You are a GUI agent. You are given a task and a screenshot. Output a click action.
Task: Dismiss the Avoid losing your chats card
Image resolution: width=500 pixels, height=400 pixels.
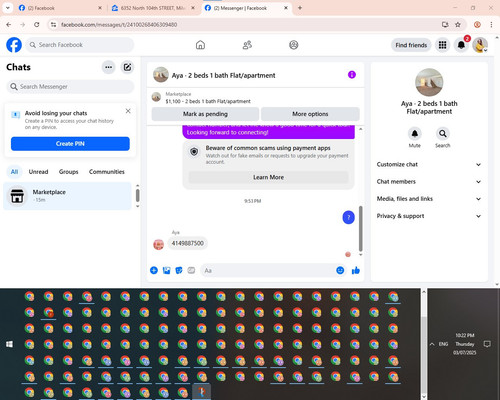tap(128, 111)
